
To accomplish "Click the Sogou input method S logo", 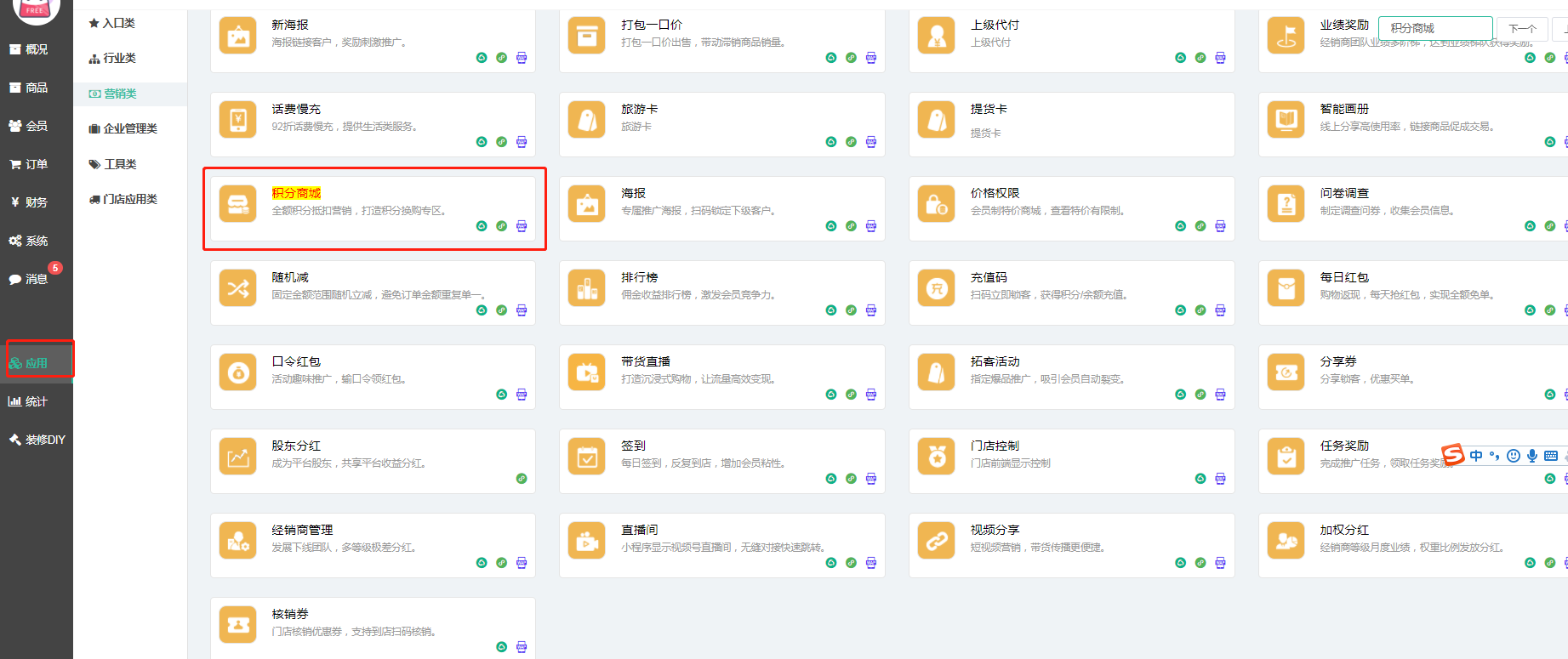I will point(1453,455).
